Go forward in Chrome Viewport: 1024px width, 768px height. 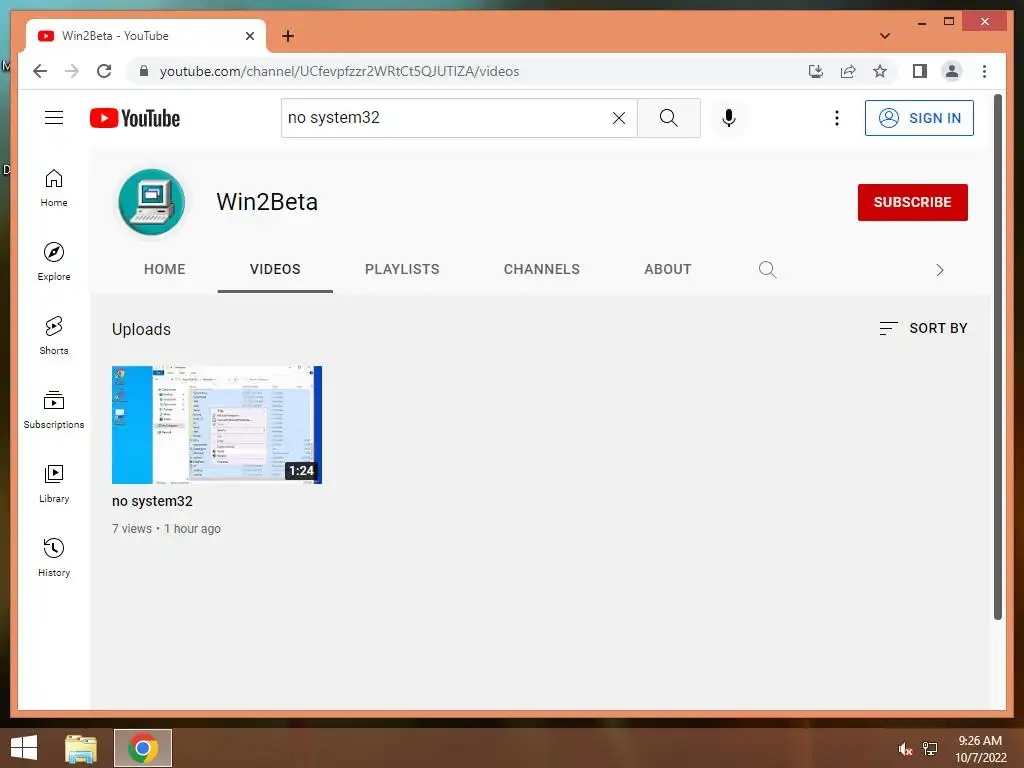click(72, 71)
